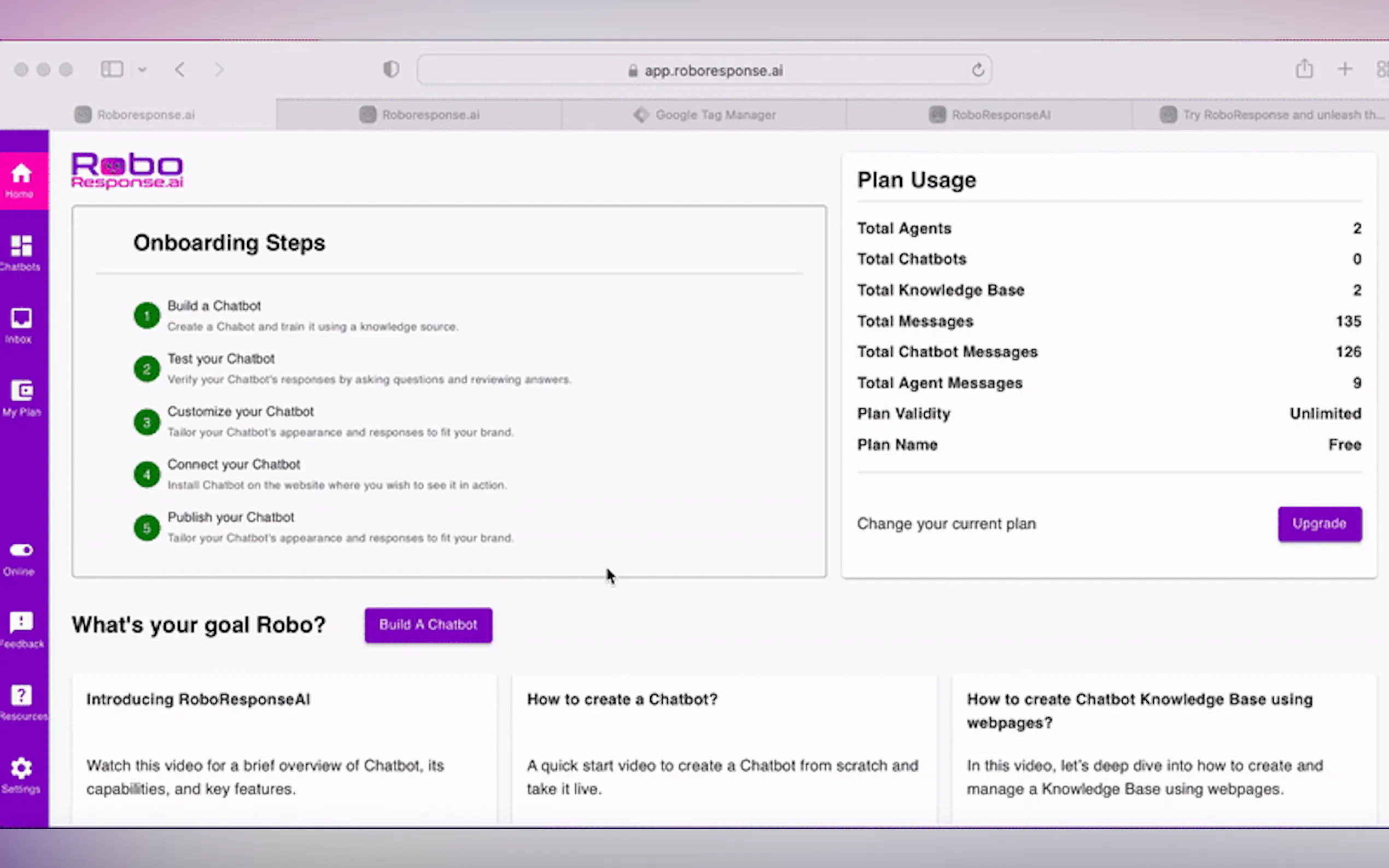
Task: Click step 3 green circle
Action: click(147, 422)
